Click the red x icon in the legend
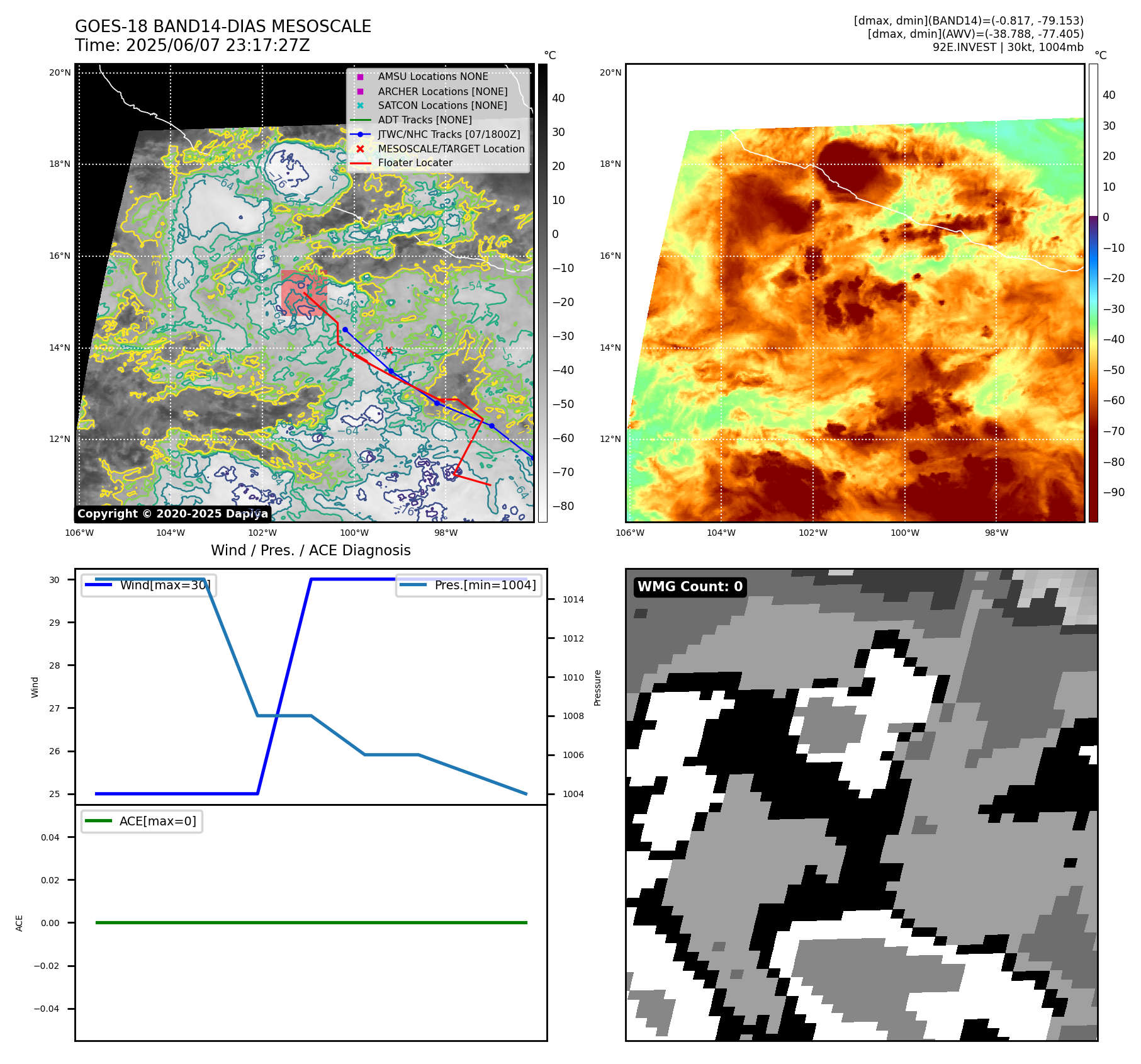This screenshot has height=1064, width=1141. click(x=360, y=149)
